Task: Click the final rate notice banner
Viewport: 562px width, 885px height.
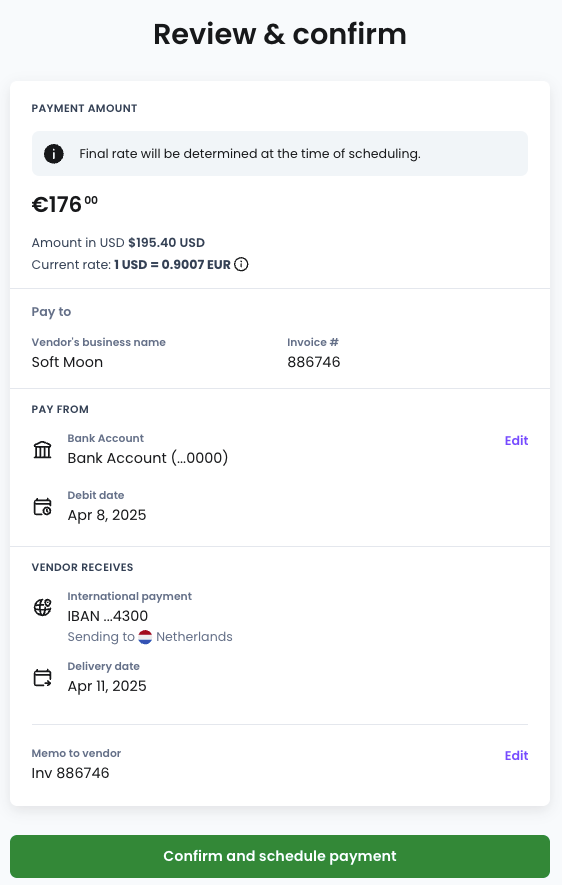Action: point(280,154)
